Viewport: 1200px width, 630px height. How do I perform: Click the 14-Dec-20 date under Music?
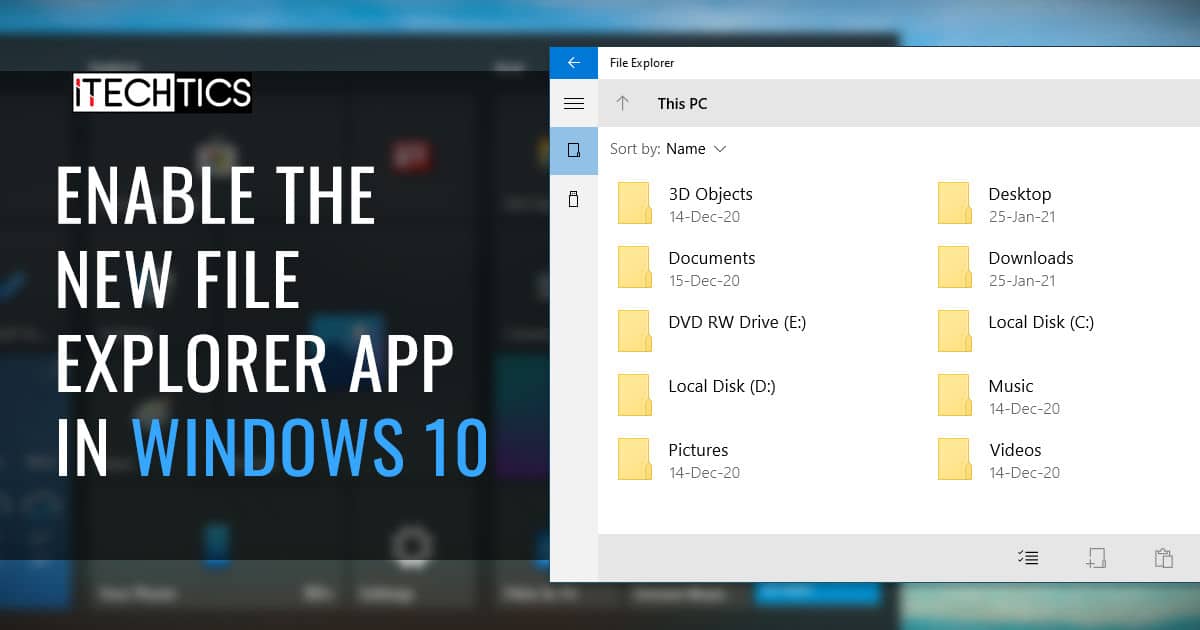point(1024,409)
